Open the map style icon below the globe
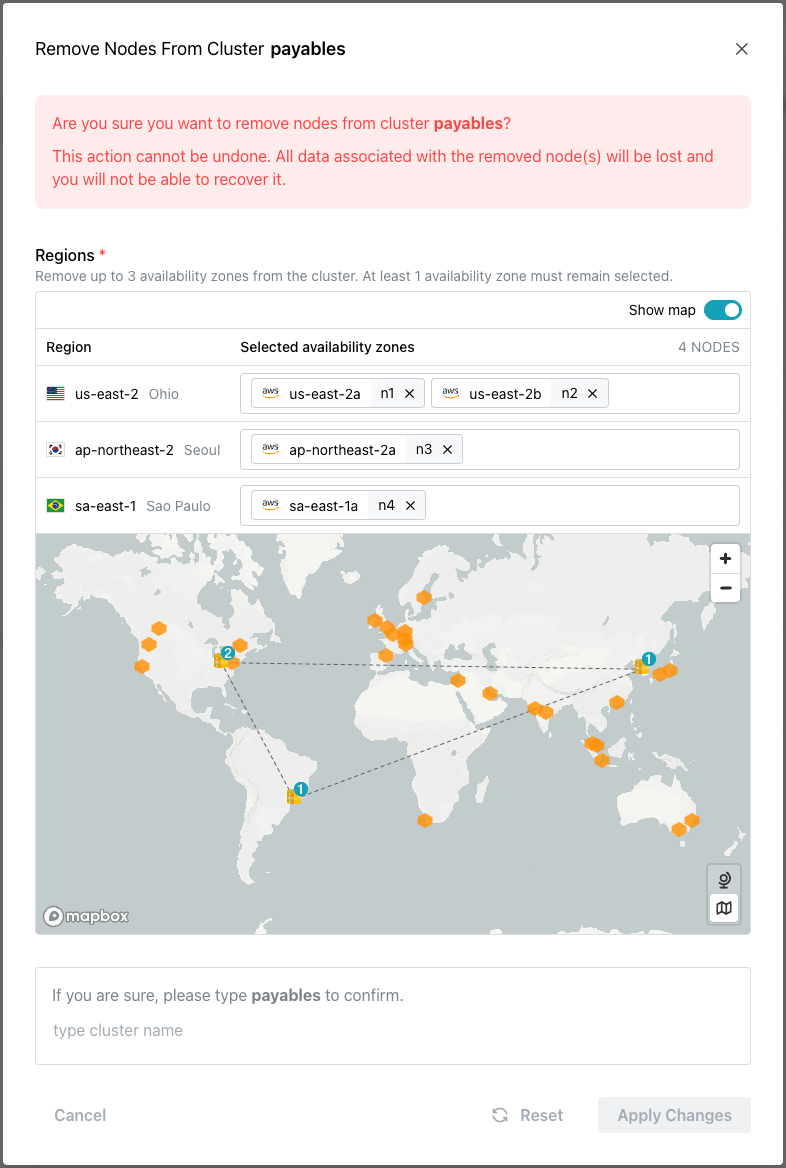786x1168 pixels. pyautogui.click(x=724, y=910)
